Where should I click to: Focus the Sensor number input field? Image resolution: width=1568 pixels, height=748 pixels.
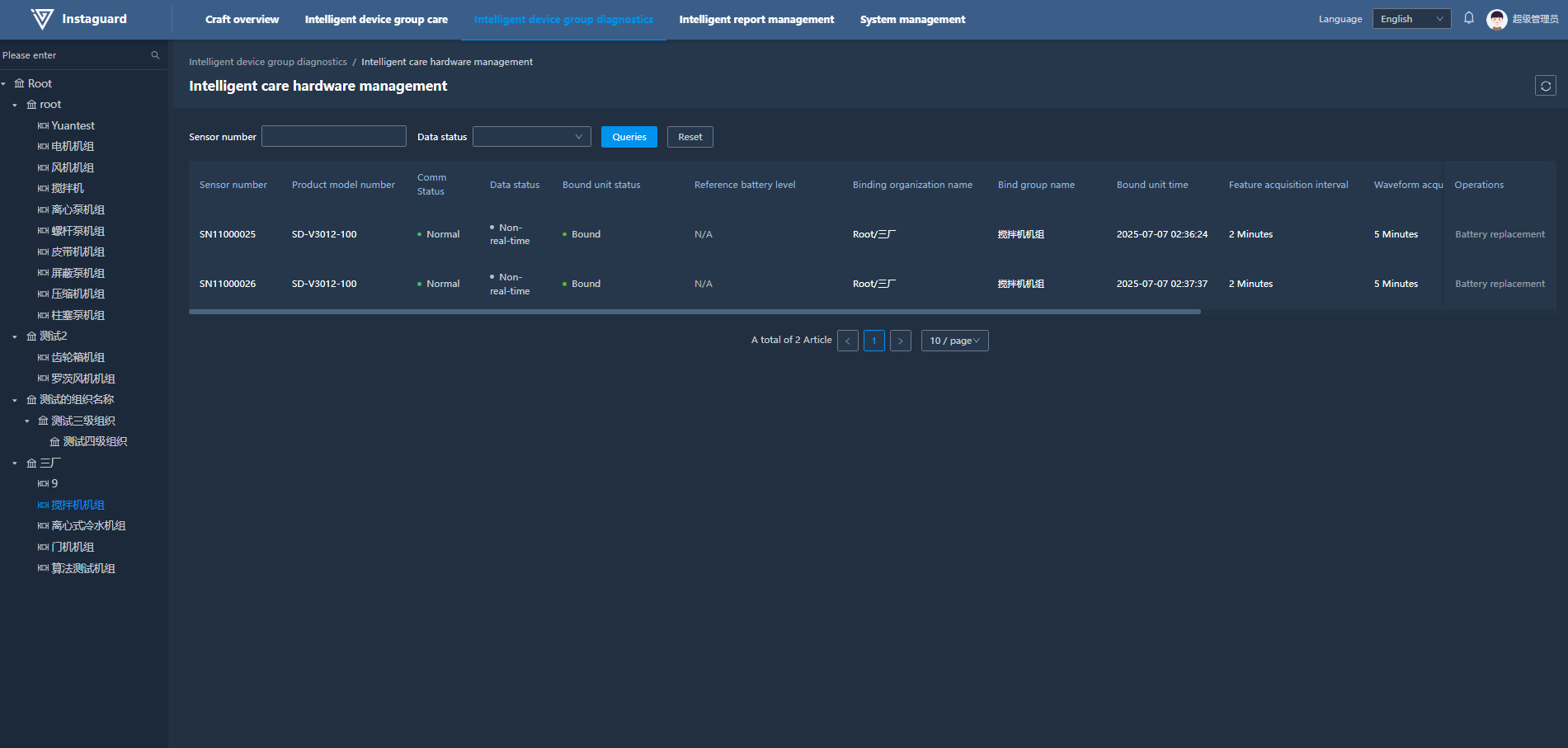click(x=333, y=137)
